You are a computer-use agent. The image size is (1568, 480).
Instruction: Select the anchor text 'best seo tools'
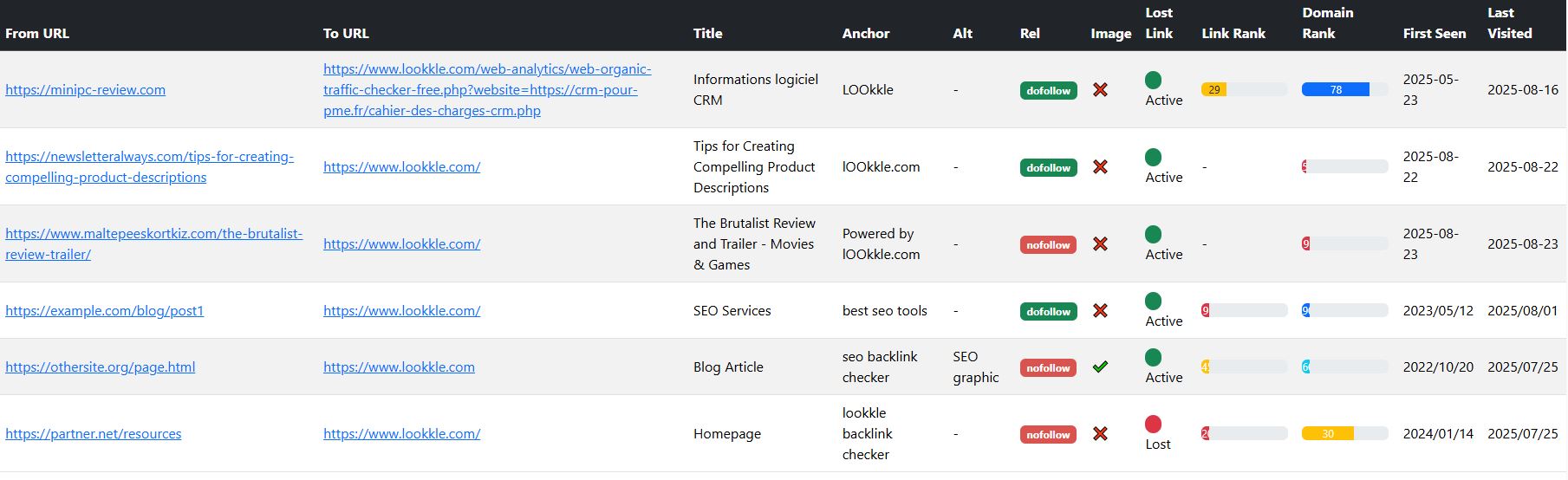tap(885, 310)
